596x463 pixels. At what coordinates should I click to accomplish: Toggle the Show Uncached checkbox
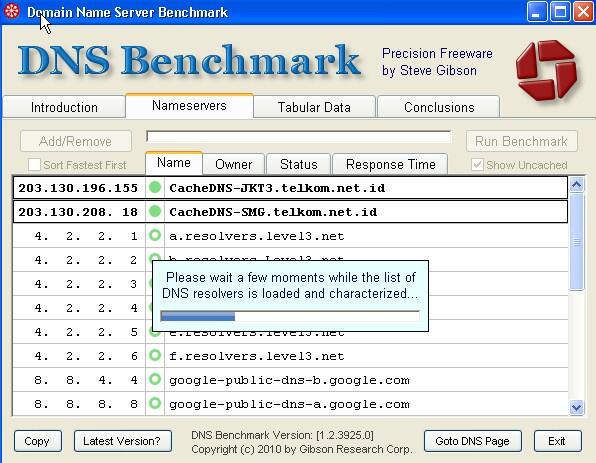click(477, 165)
